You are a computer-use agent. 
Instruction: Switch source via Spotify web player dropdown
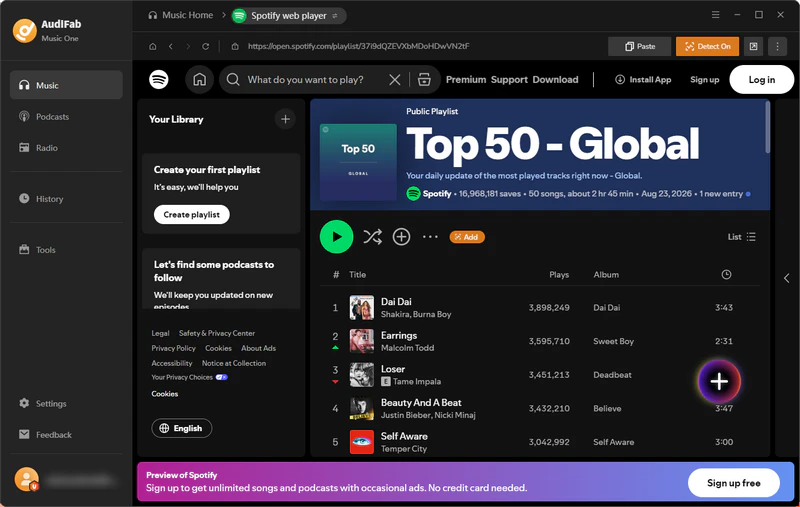click(x=289, y=16)
